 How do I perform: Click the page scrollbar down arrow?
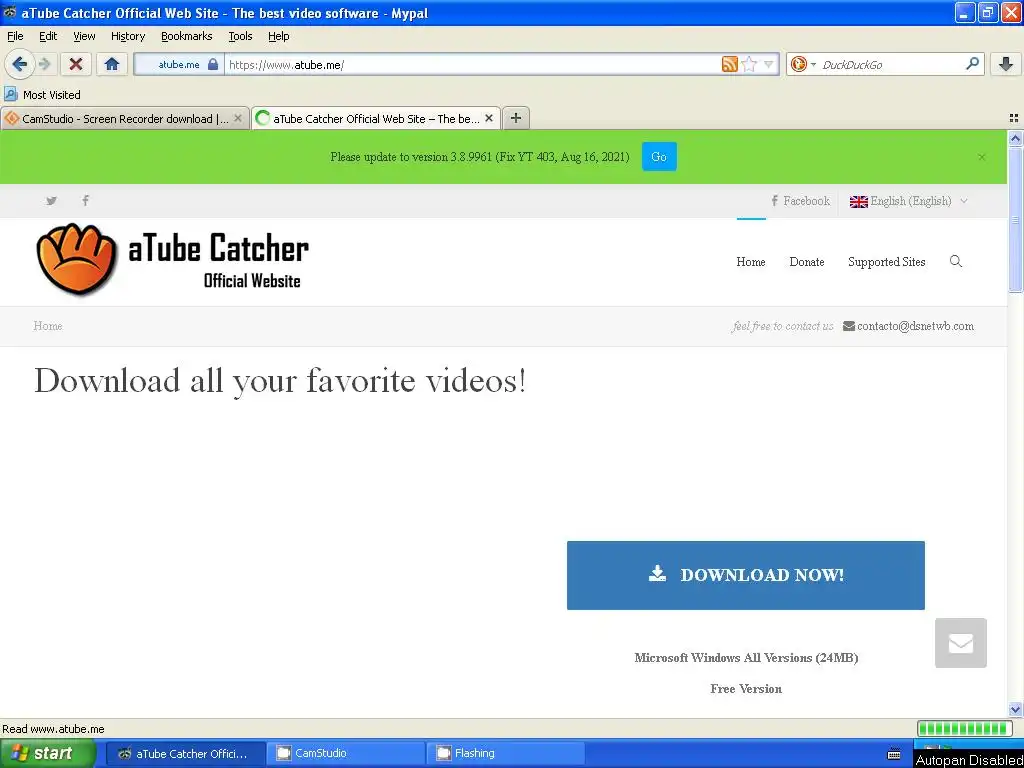[x=1015, y=709]
